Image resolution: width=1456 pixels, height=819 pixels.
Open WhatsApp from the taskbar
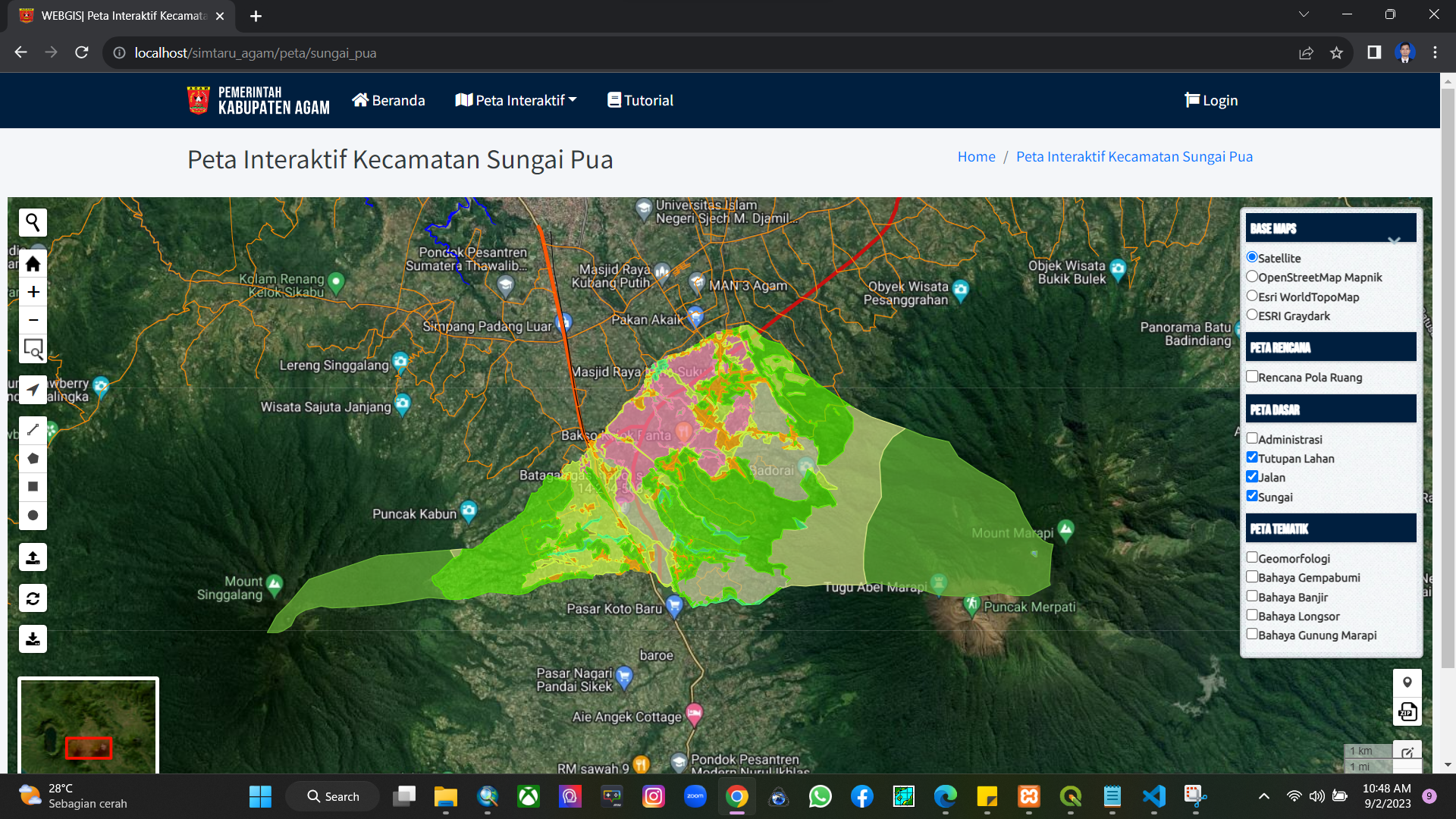click(x=821, y=796)
